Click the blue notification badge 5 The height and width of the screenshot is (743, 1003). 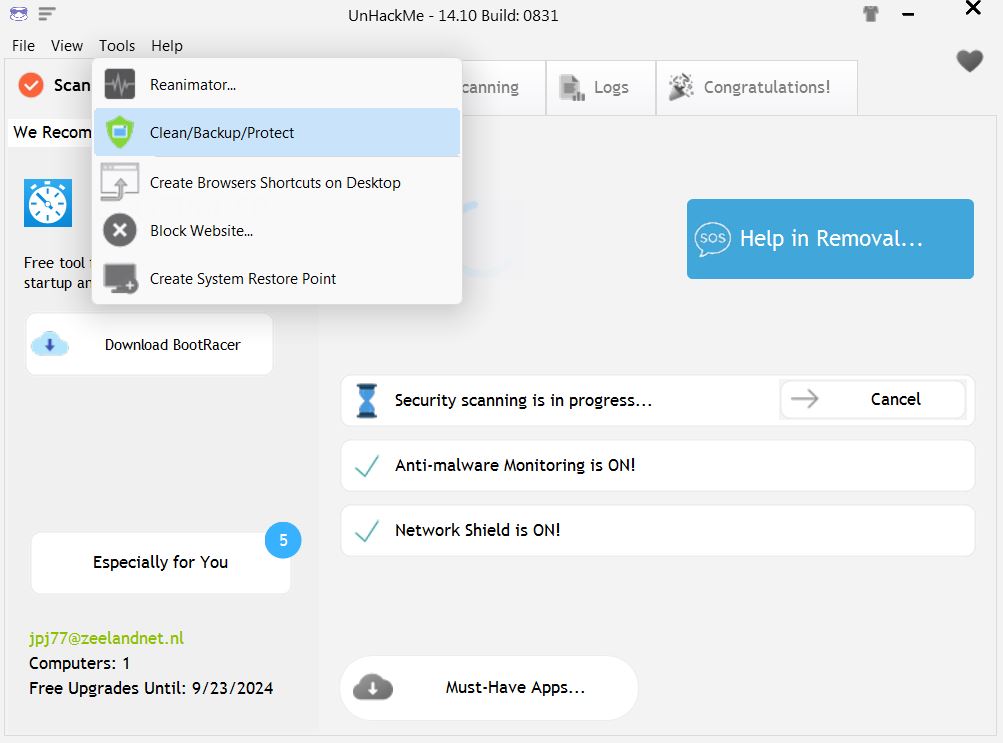pos(283,540)
